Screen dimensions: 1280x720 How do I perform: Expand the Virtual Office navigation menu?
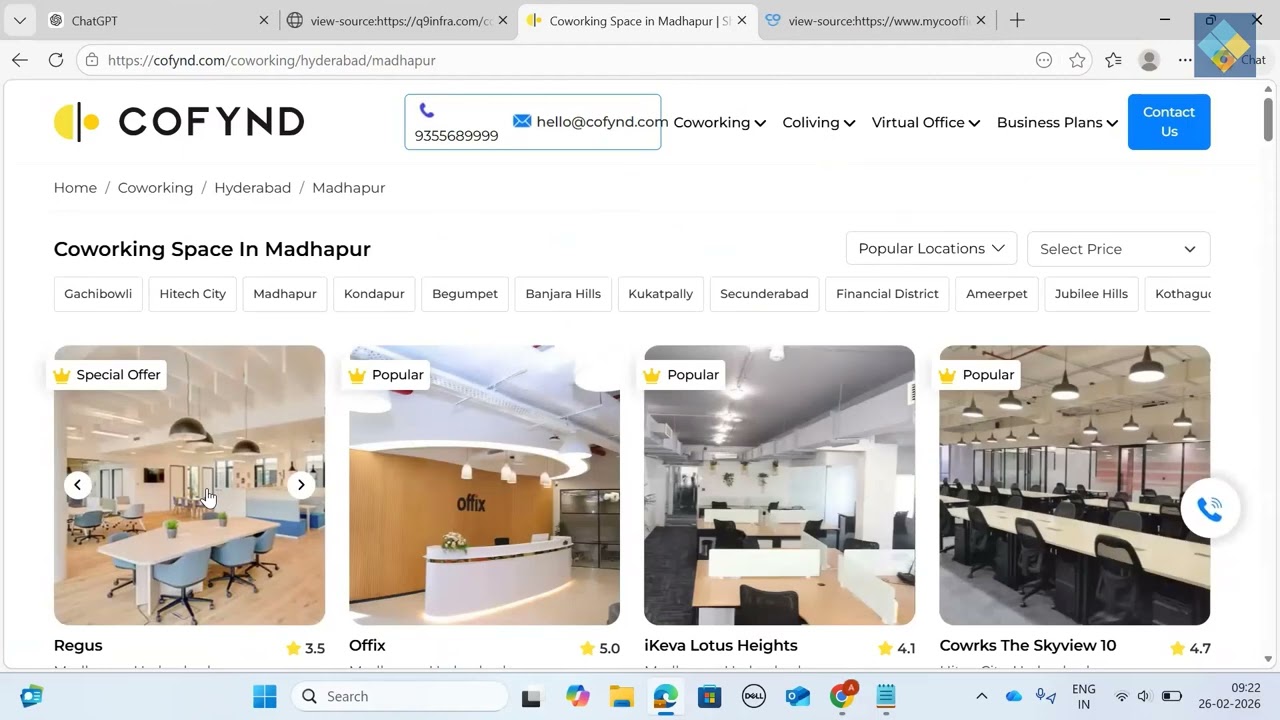926,122
